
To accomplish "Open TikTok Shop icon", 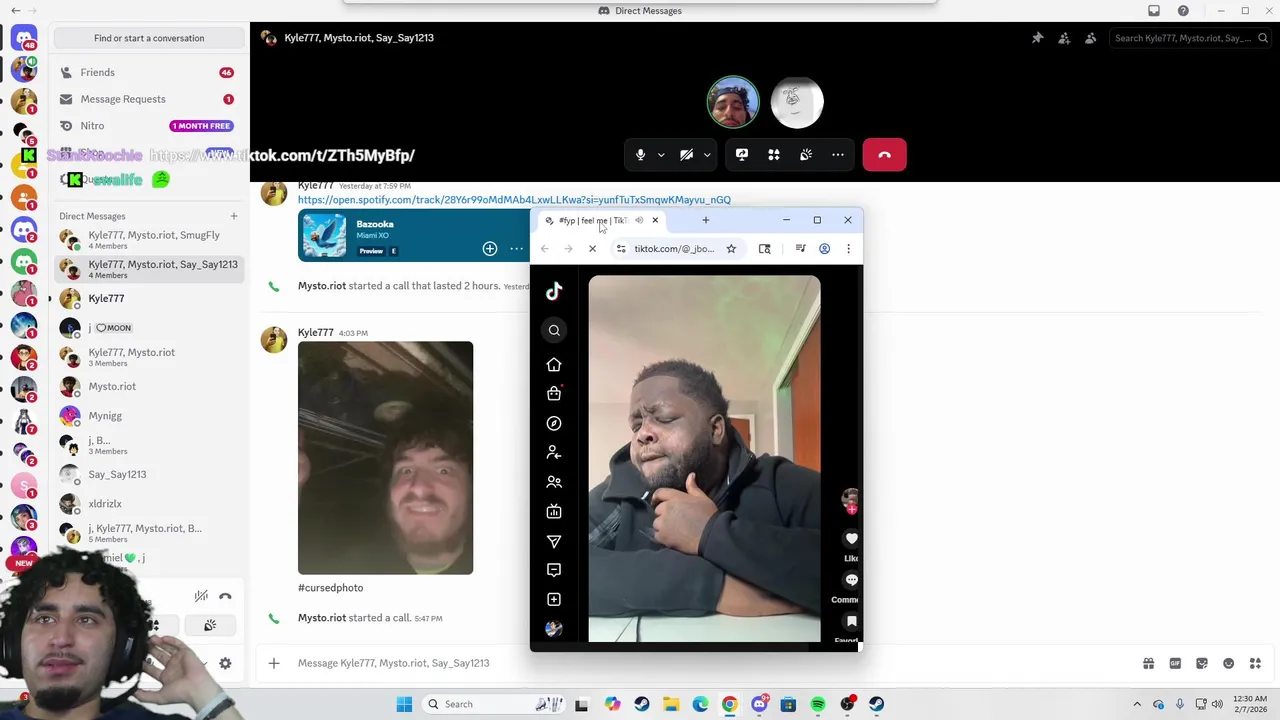I will tap(554, 394).
